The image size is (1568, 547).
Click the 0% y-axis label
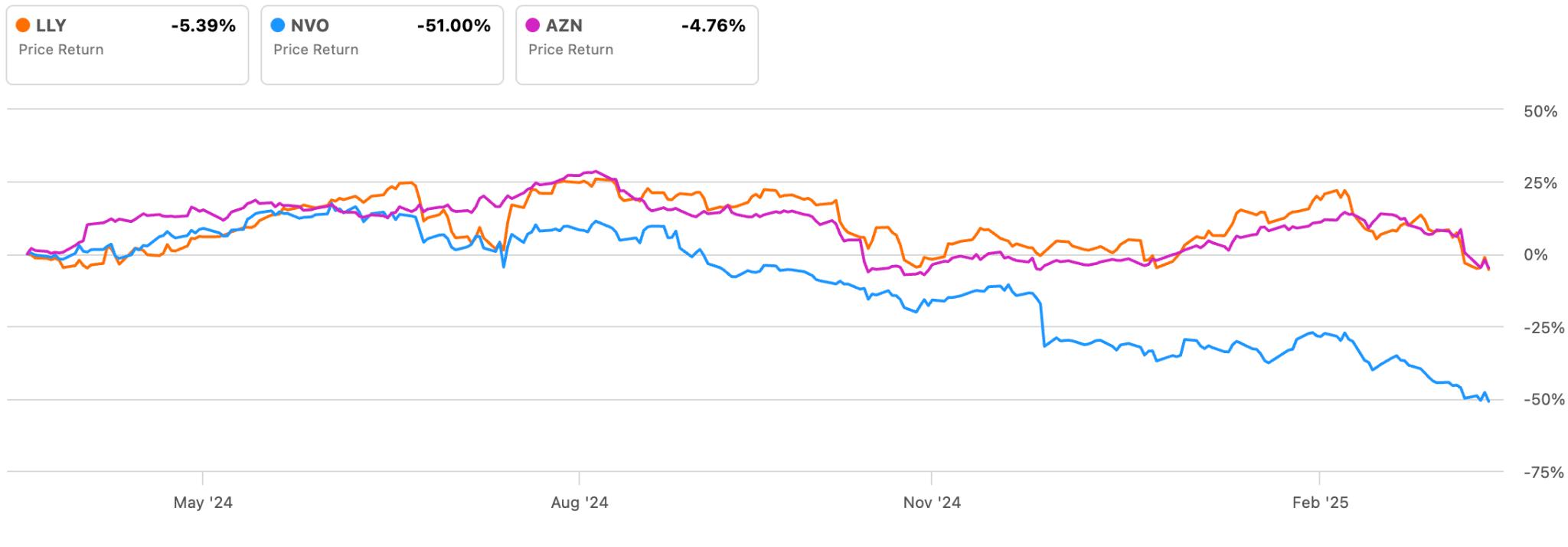pyautogui.click(x=1536, y=256)
